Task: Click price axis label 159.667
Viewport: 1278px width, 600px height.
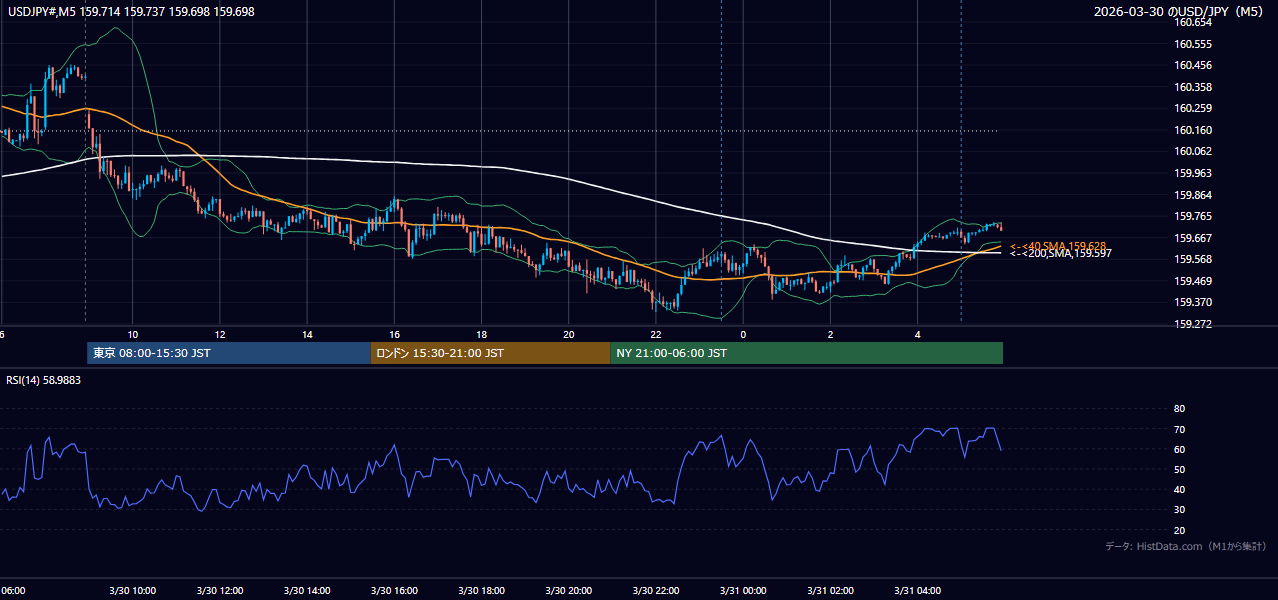Action: point(1193,238)
